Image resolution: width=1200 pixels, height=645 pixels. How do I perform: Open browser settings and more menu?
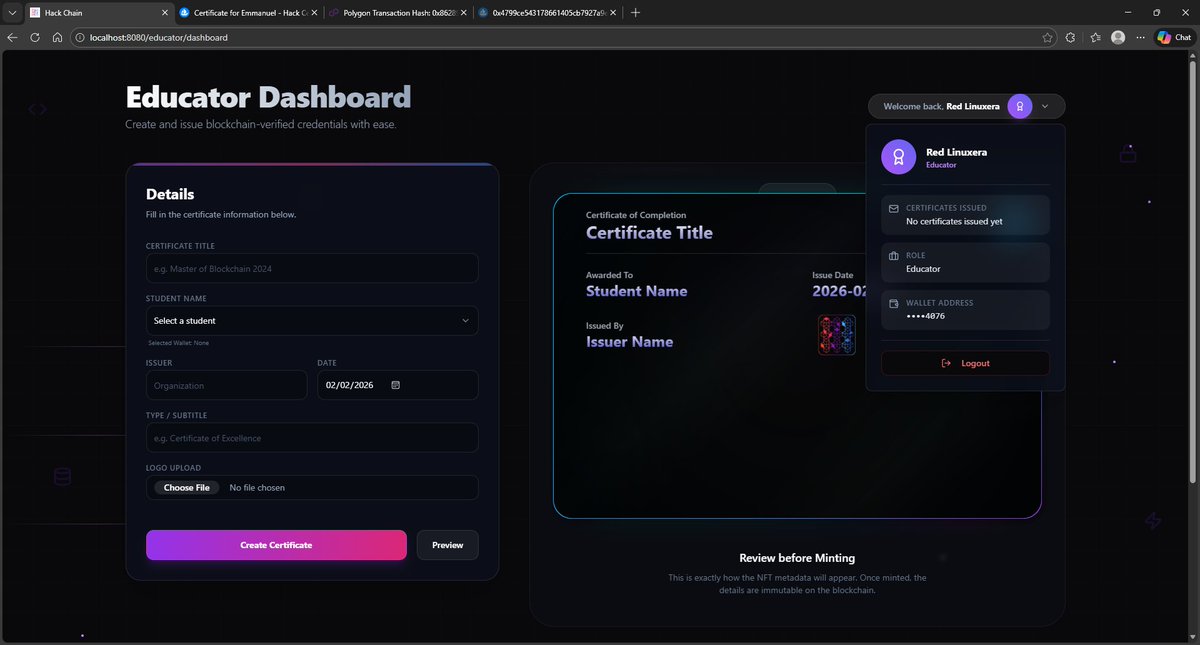click(1140, 37)
